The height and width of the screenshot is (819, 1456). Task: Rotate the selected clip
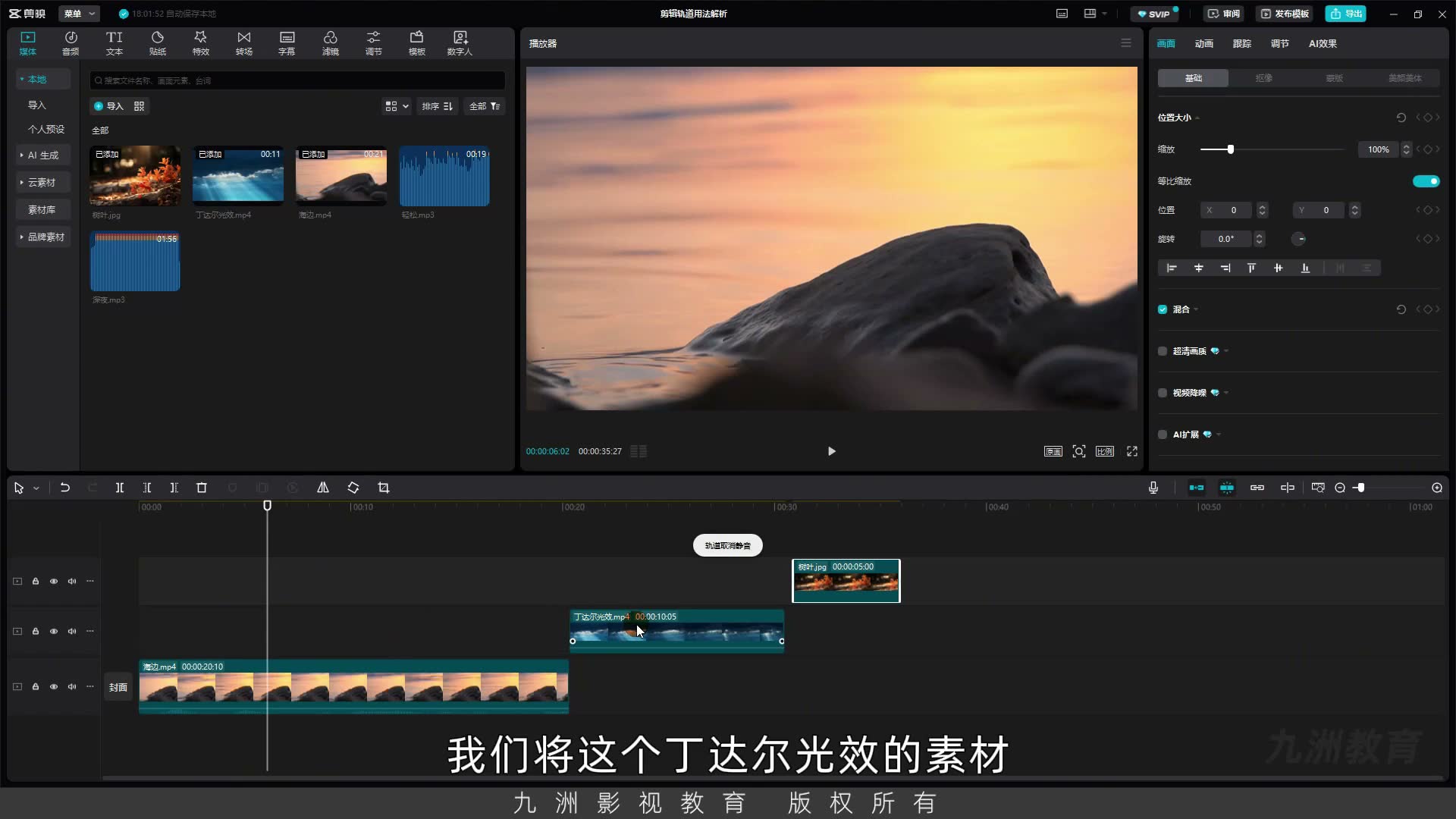pos(353,488)
